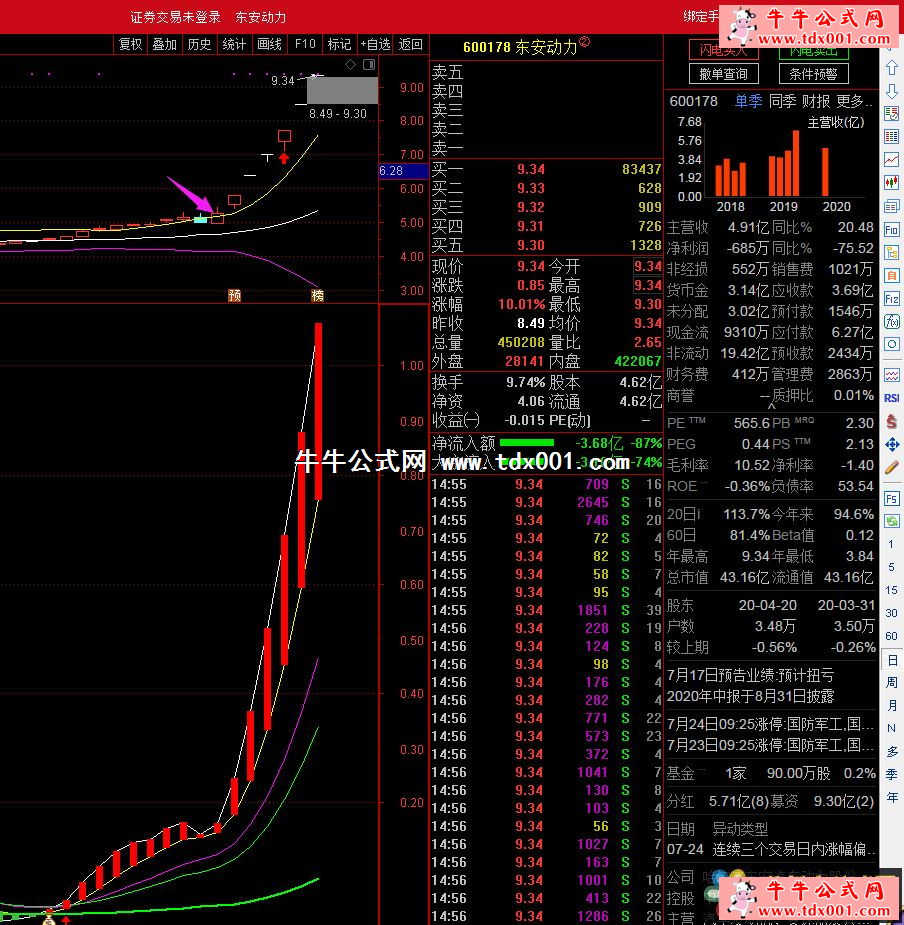The width and height of the screenshot is (904, 925).
Task: Switch to the candlestick chart icon
Action: (892, 183)
